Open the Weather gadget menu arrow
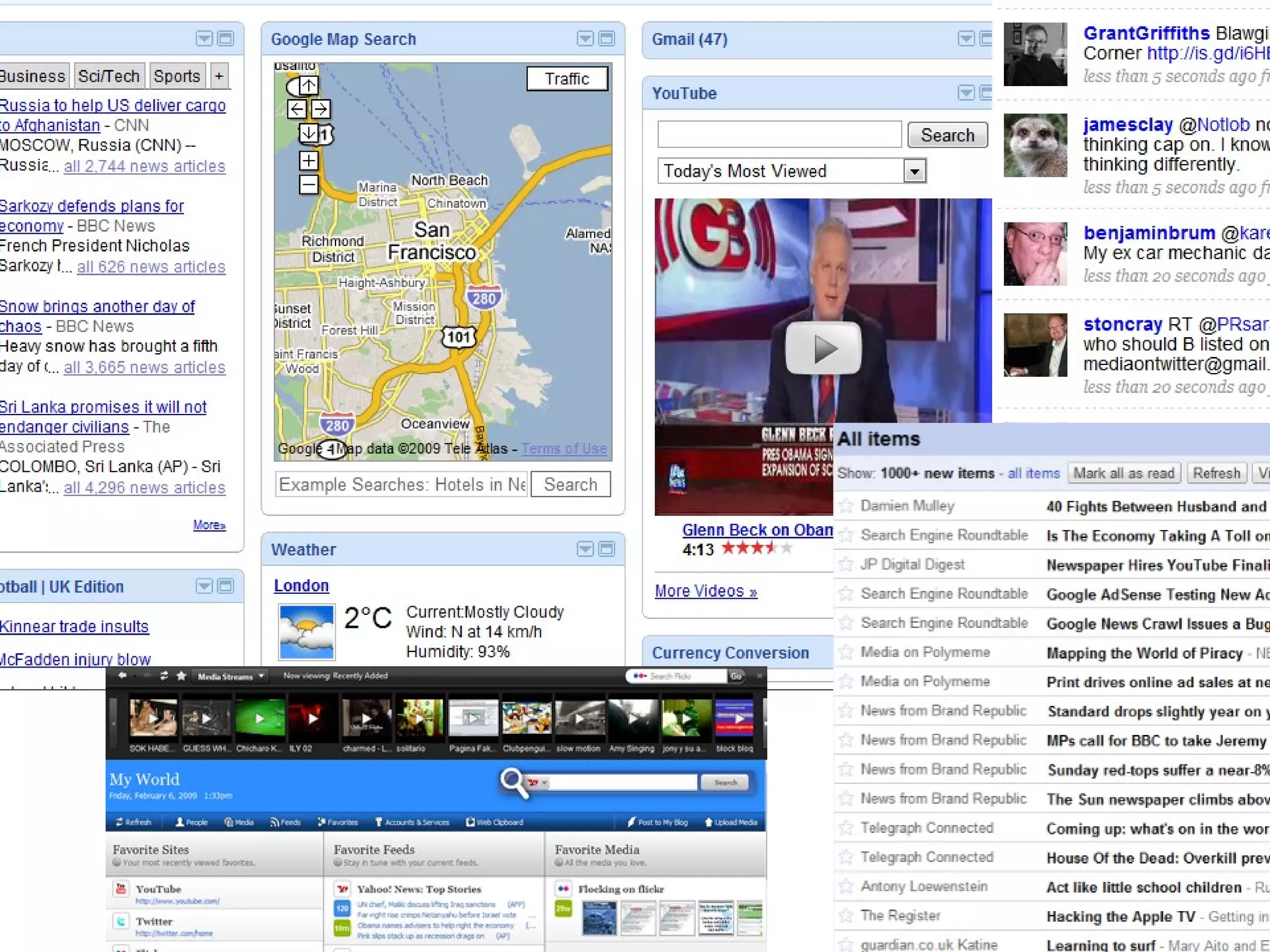 click(585, 549)
